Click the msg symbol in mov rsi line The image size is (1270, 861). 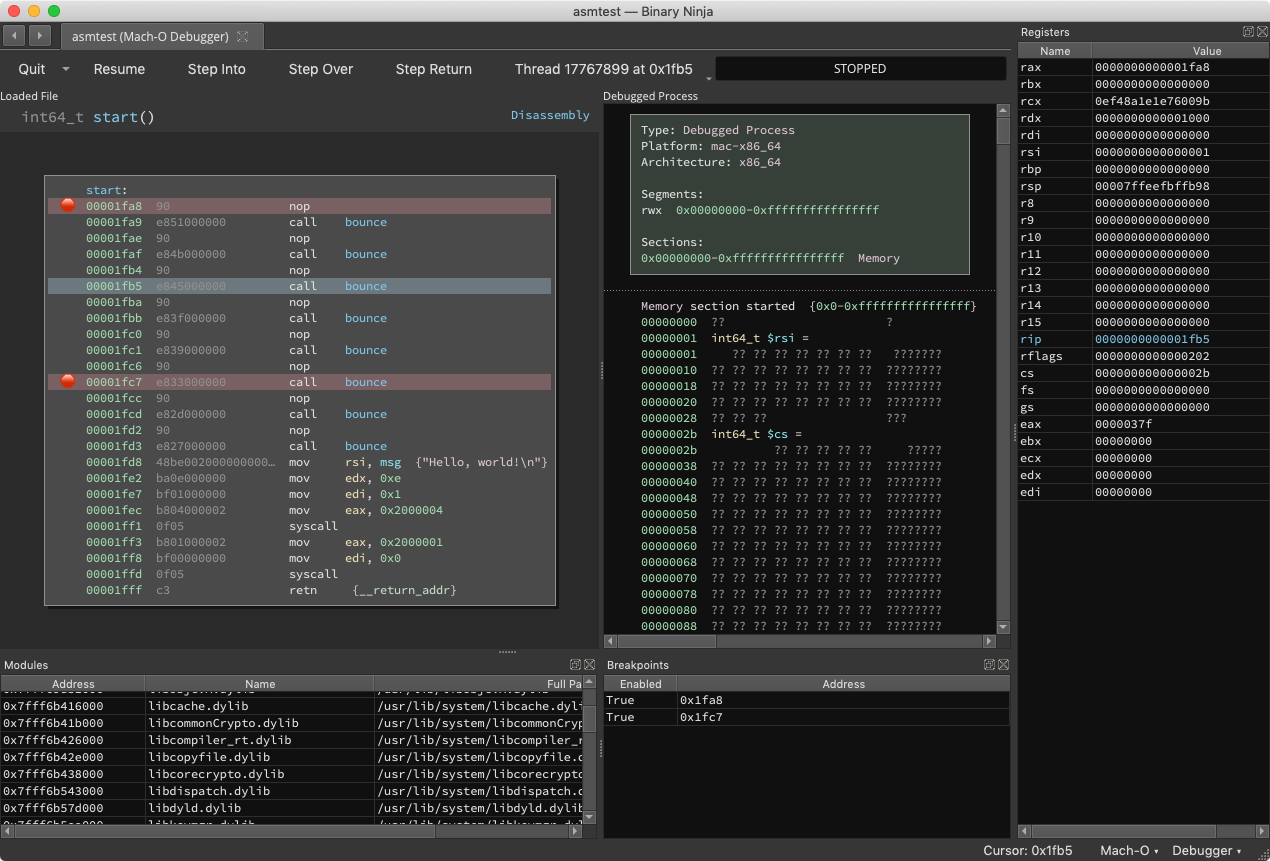point(390,462)
